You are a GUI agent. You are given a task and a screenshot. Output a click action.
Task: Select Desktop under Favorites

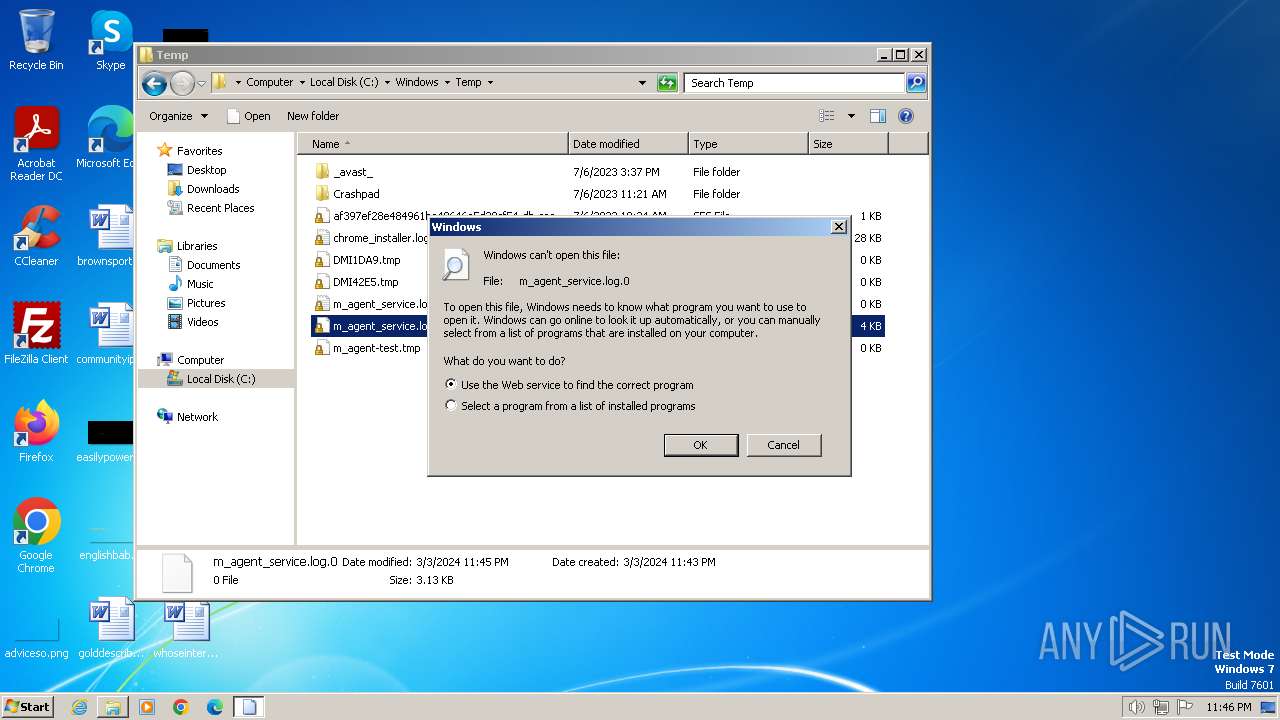207,170
